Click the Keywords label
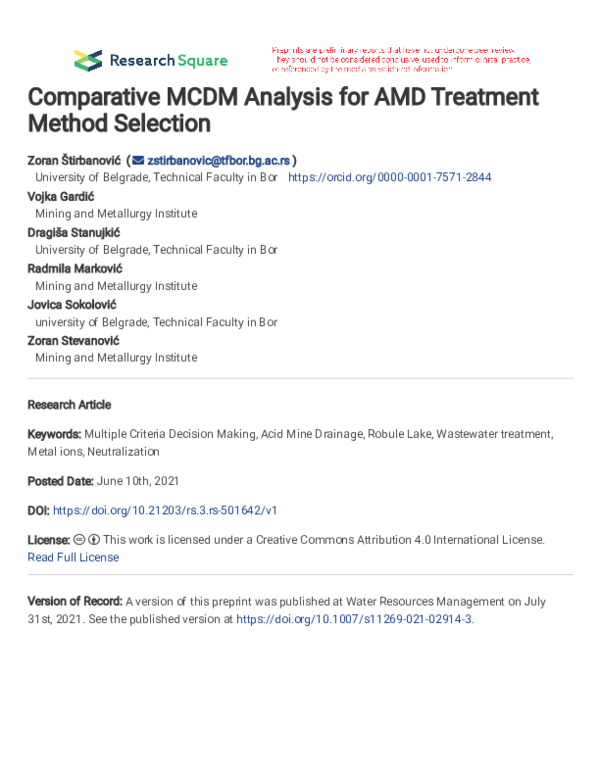The width and height of the screenshot is (600, 776). pyautogui.click(x=54, y=434)
